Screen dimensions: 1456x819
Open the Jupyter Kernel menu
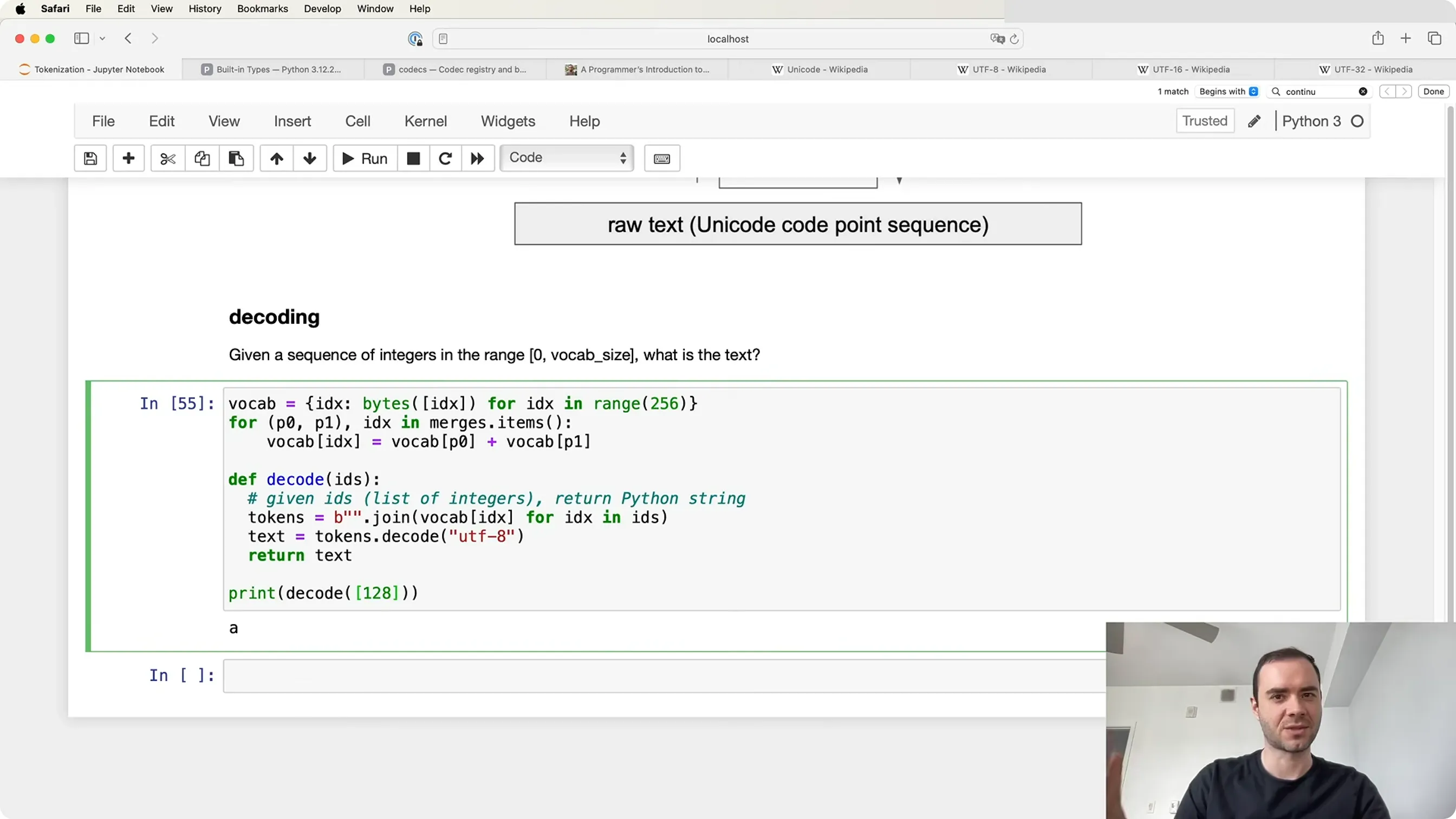[x=426, y=121]
